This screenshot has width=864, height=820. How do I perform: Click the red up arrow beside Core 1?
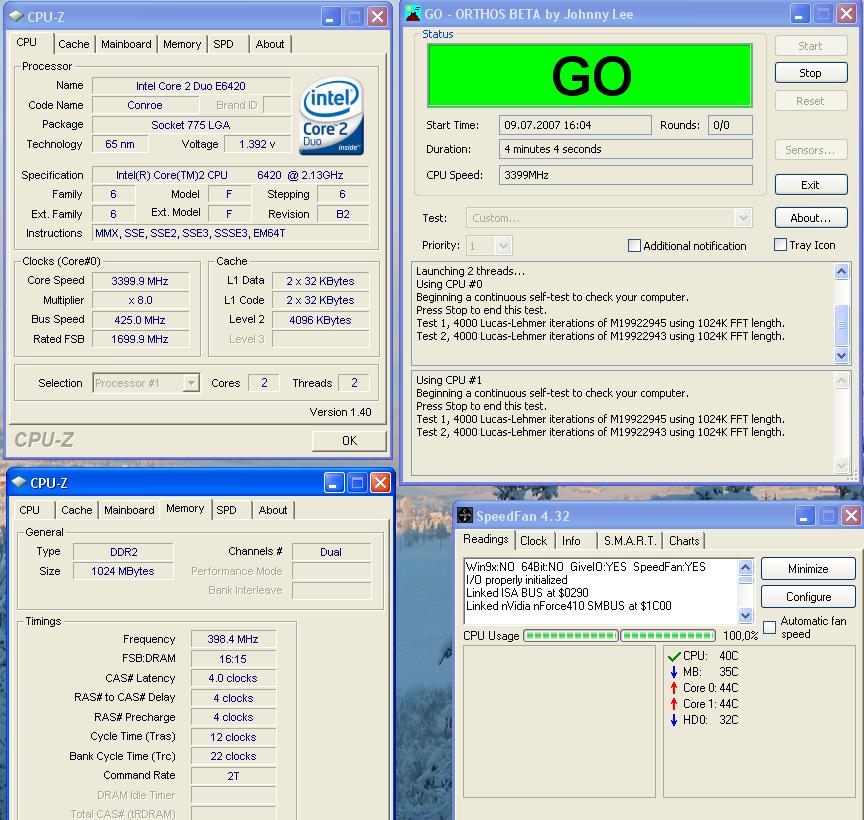673,704
